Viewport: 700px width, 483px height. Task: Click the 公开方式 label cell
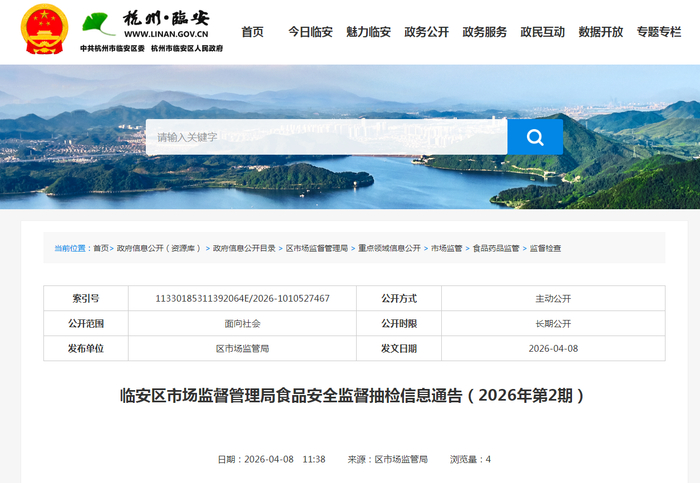399,298
